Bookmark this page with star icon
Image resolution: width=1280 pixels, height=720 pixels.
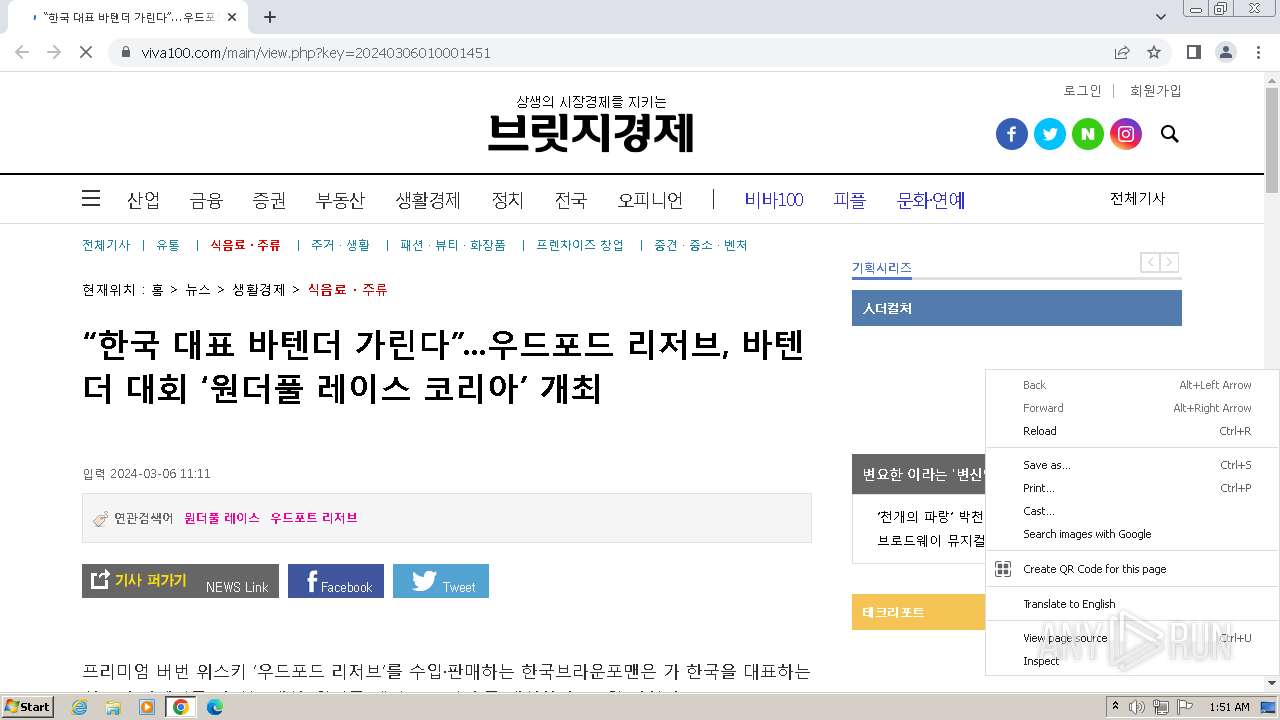[1154, 52]
